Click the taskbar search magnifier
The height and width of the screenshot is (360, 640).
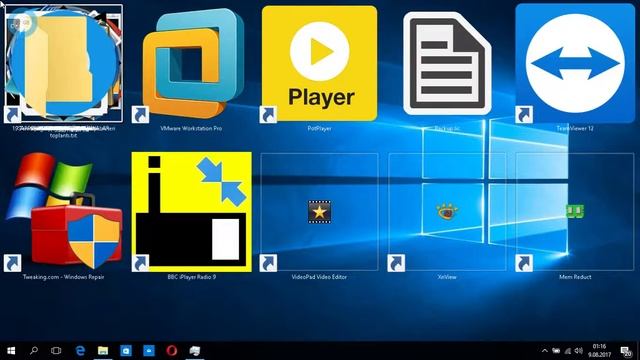tap(34, 351)
